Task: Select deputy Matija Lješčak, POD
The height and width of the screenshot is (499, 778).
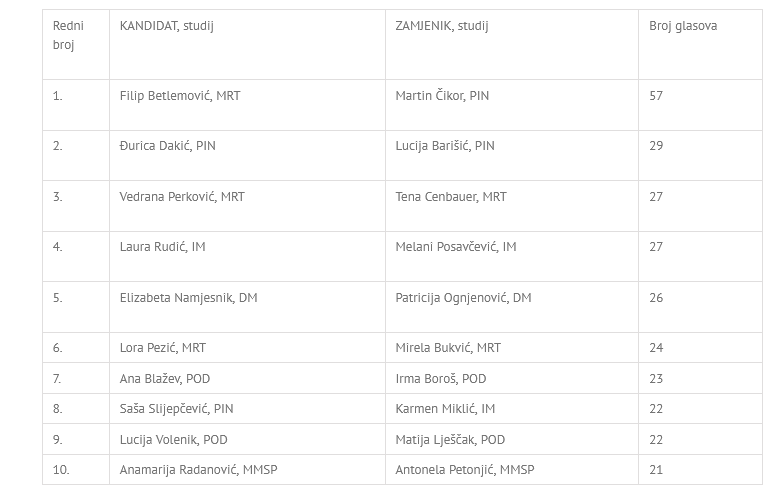Action: [x=450, y=440]
